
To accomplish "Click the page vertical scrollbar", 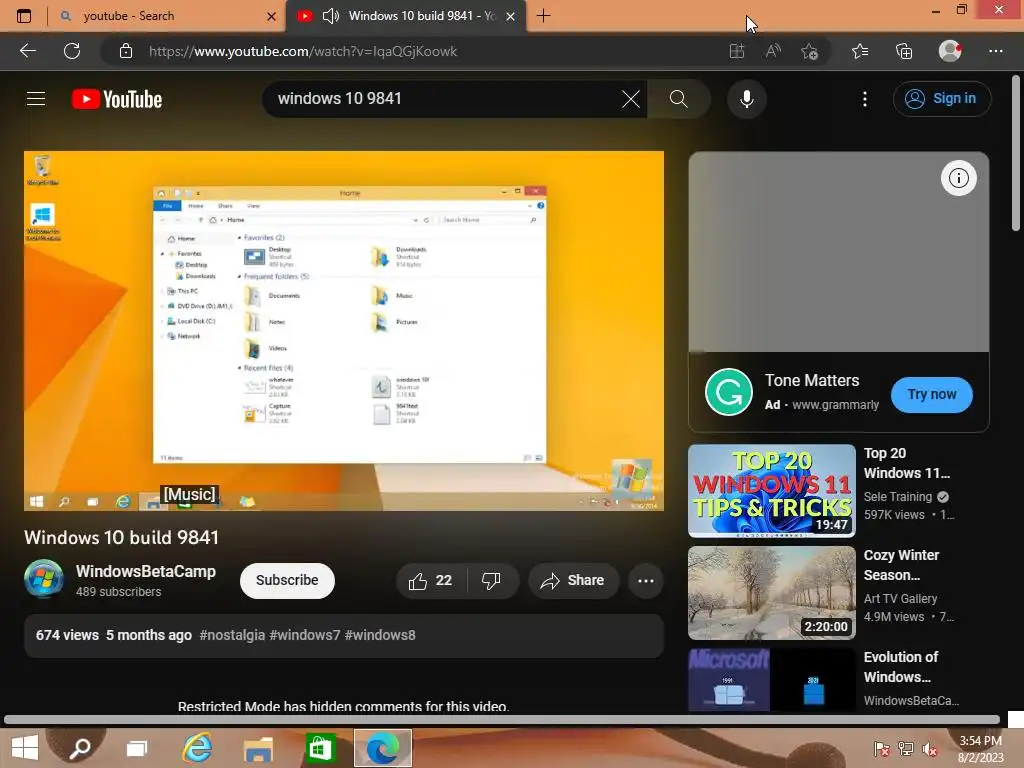I will coord(1016,153).
